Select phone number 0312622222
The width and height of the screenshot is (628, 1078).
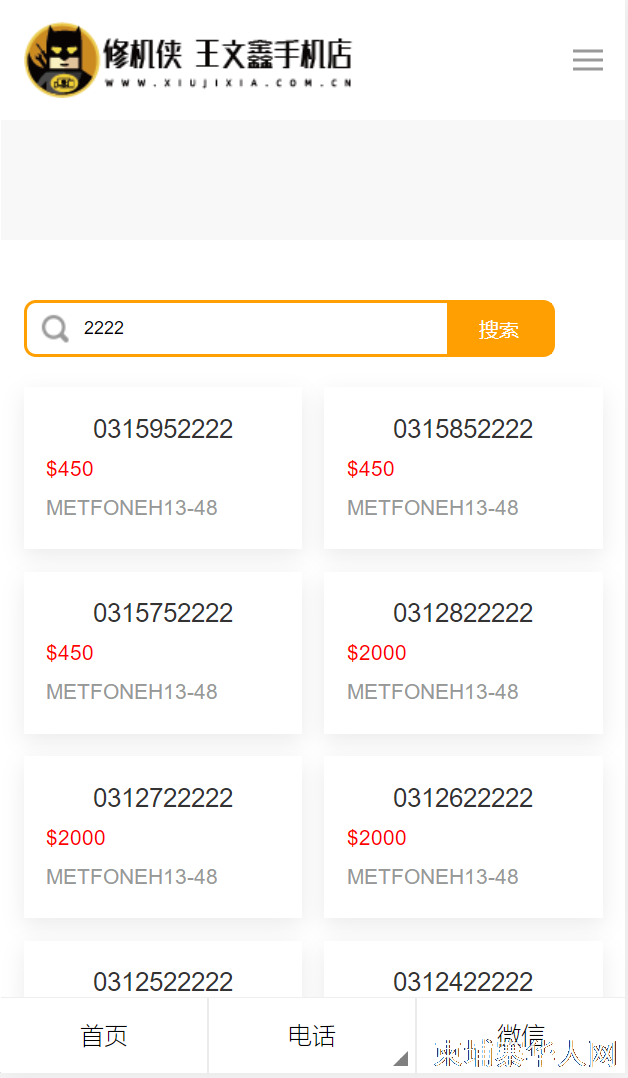(x=463, y=798)
